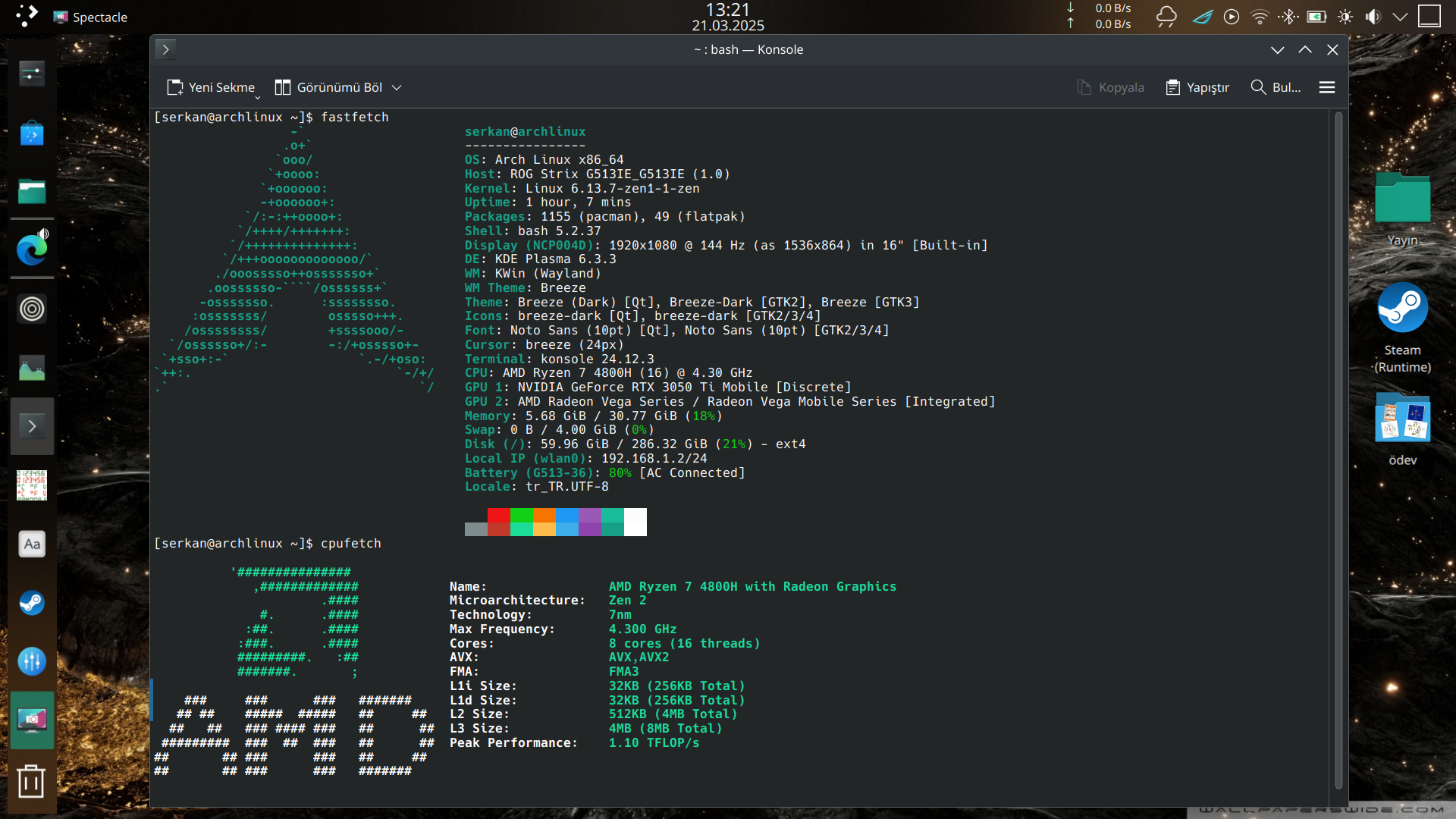The image size is (1456, 819).
Task: Click the Kopyala copy button
Action: pos(1111,87)
